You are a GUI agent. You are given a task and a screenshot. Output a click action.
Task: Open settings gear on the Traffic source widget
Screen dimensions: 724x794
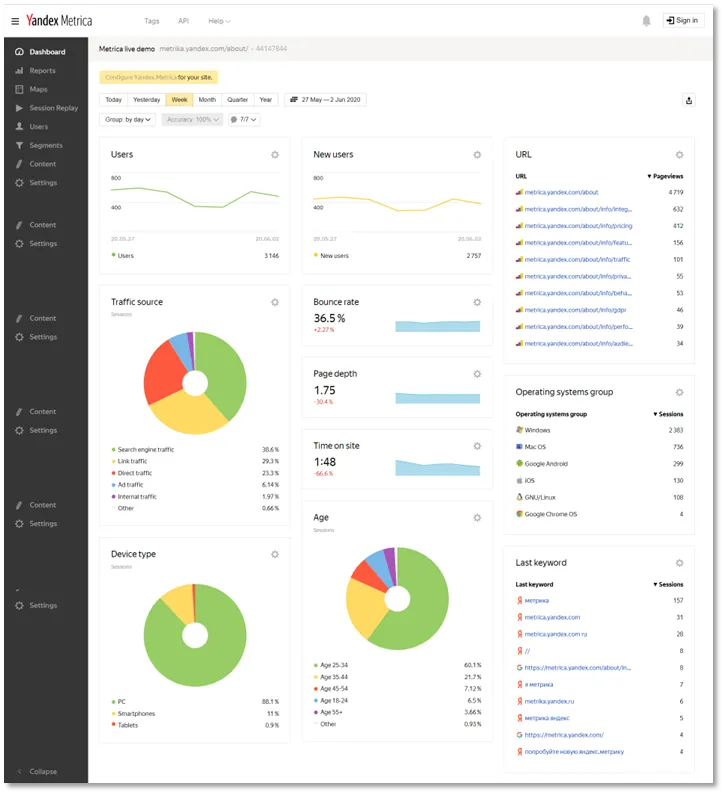tap(275, 302)
